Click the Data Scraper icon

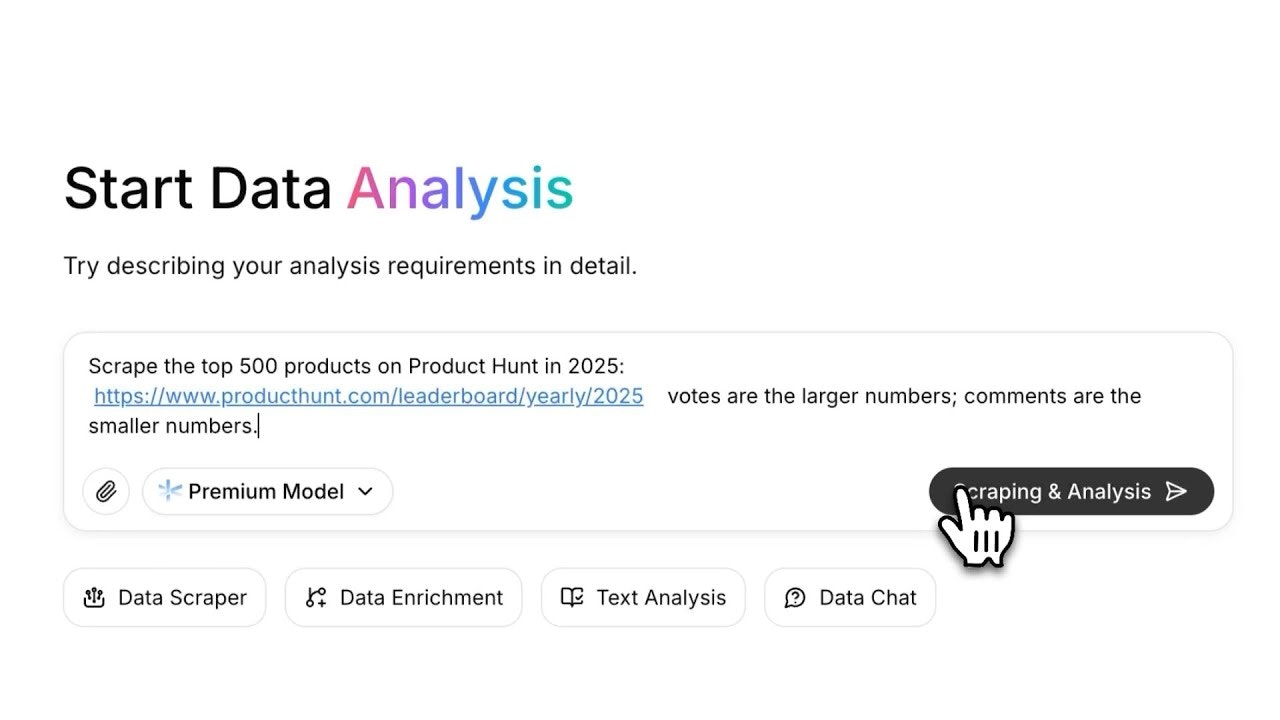(x=94, y=598)
